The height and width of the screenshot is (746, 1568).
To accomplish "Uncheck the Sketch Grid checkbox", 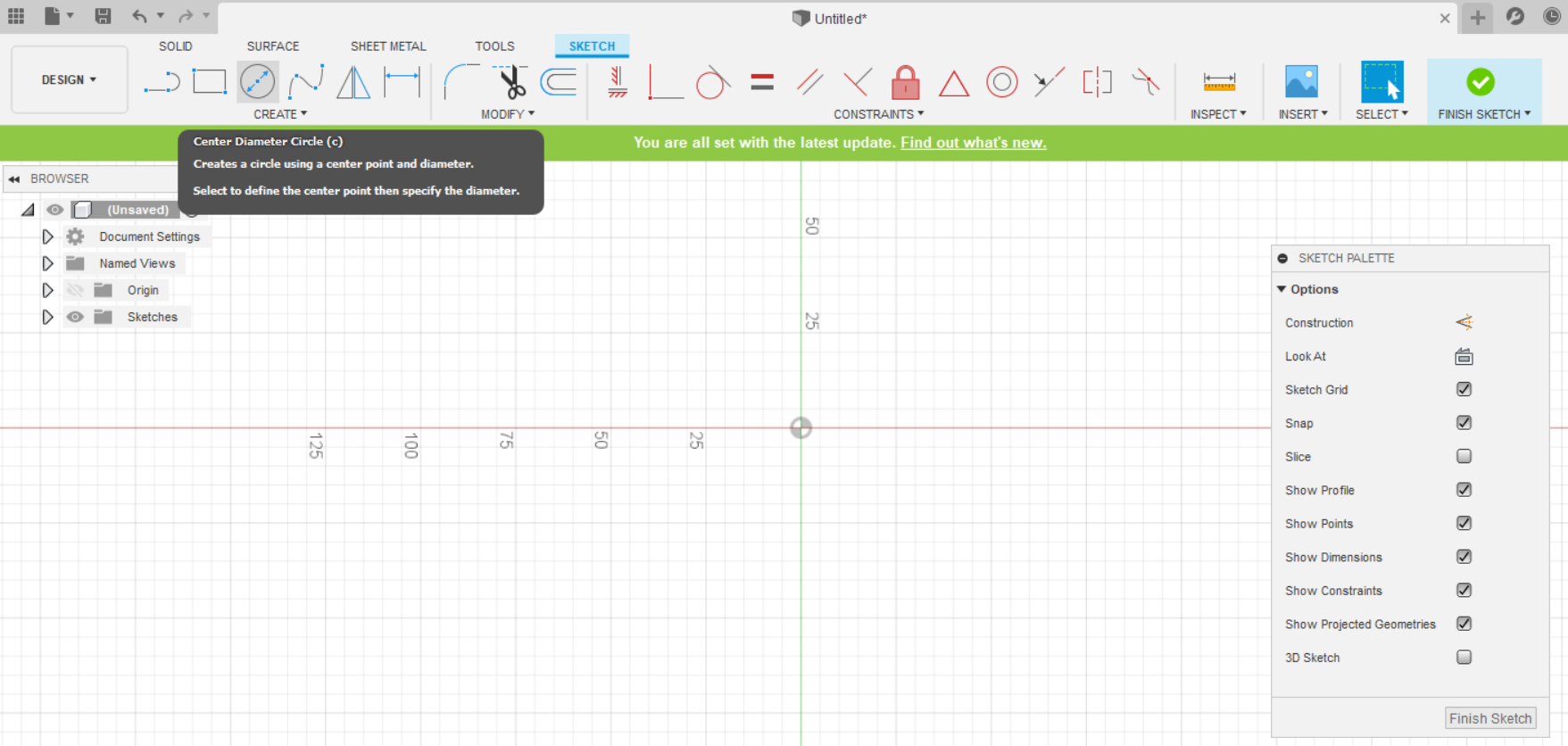I will [x=1464, y=389].
